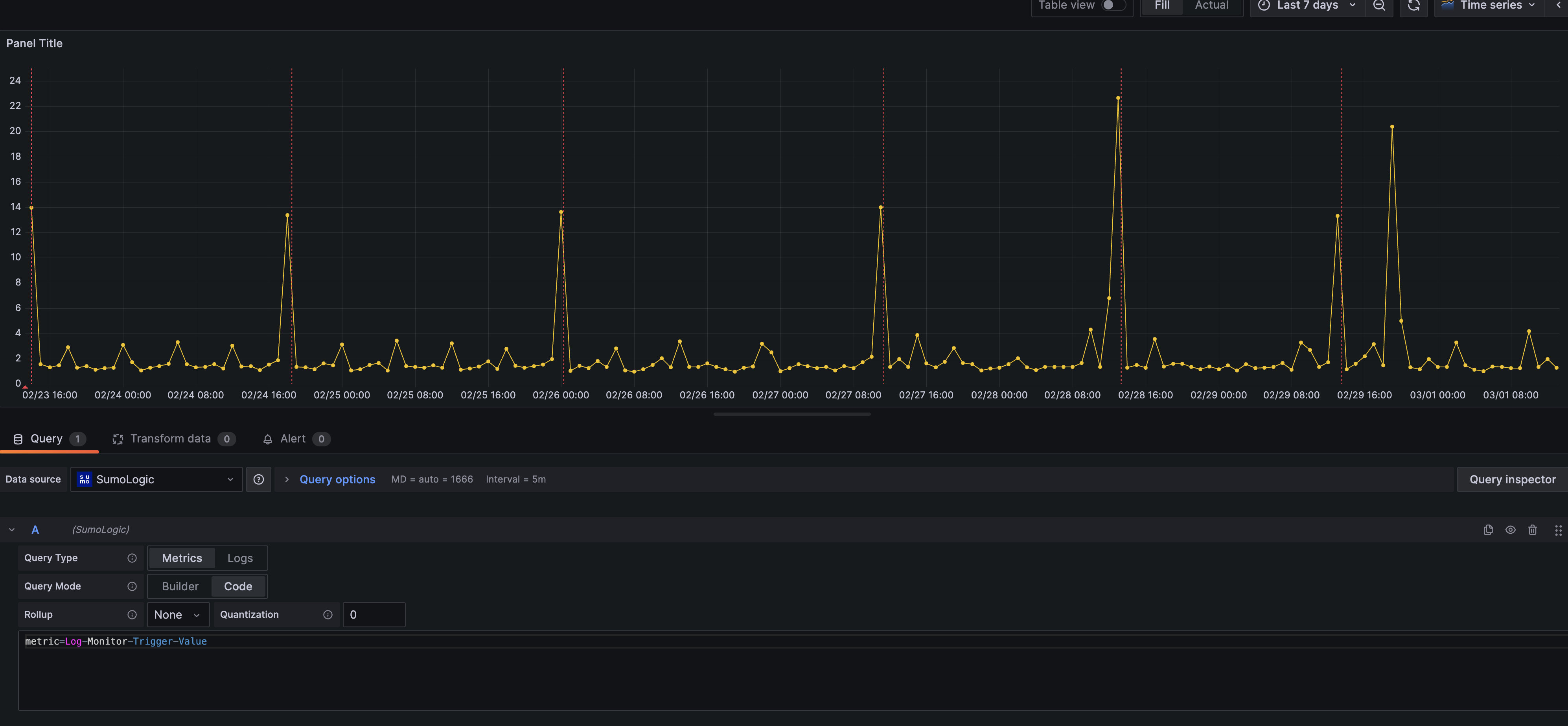The image size is (1568, 726).
Task: Expand the Query options section
Action: (x=337, y=479)
